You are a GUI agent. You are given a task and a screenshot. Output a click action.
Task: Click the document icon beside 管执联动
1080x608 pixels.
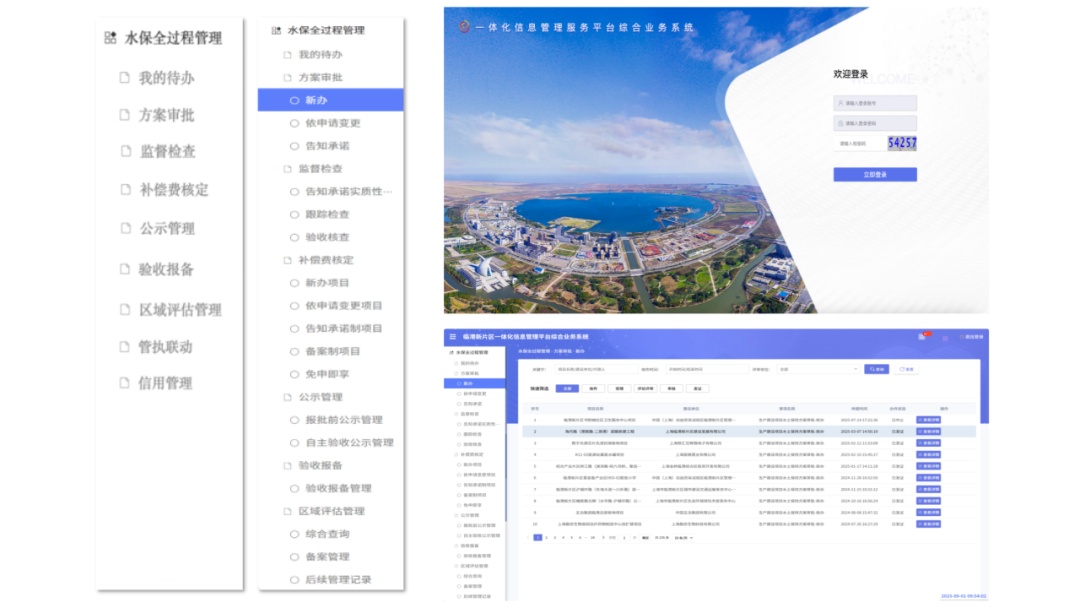pos(124,347)
